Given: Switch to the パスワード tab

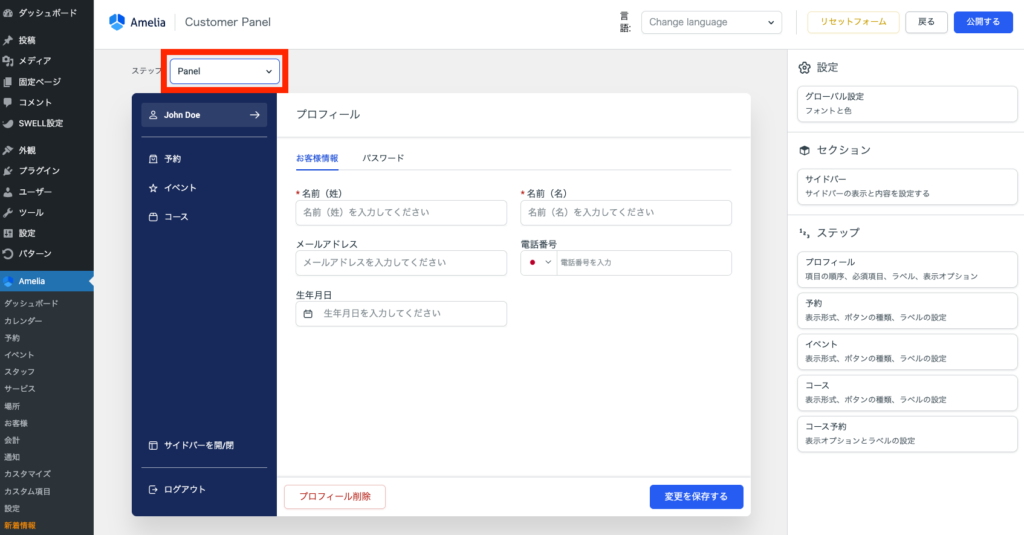Looking at the screenshot, I should click(x=383, y=158).
